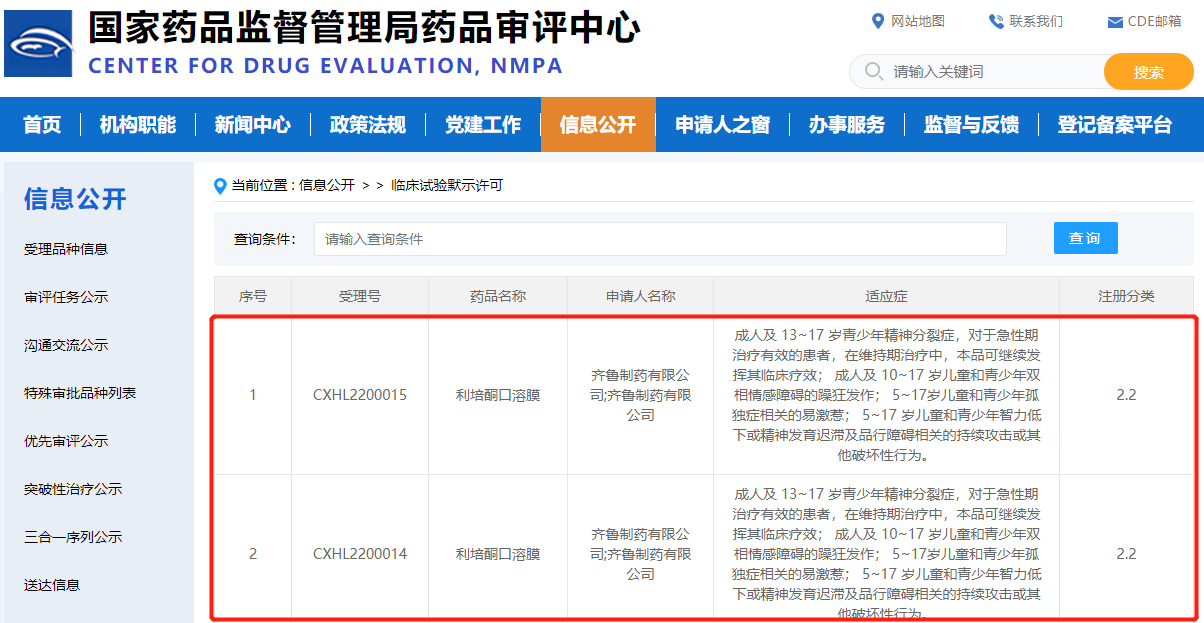
Task: Click the magnifier icon in search box
Action: point(873,72)
